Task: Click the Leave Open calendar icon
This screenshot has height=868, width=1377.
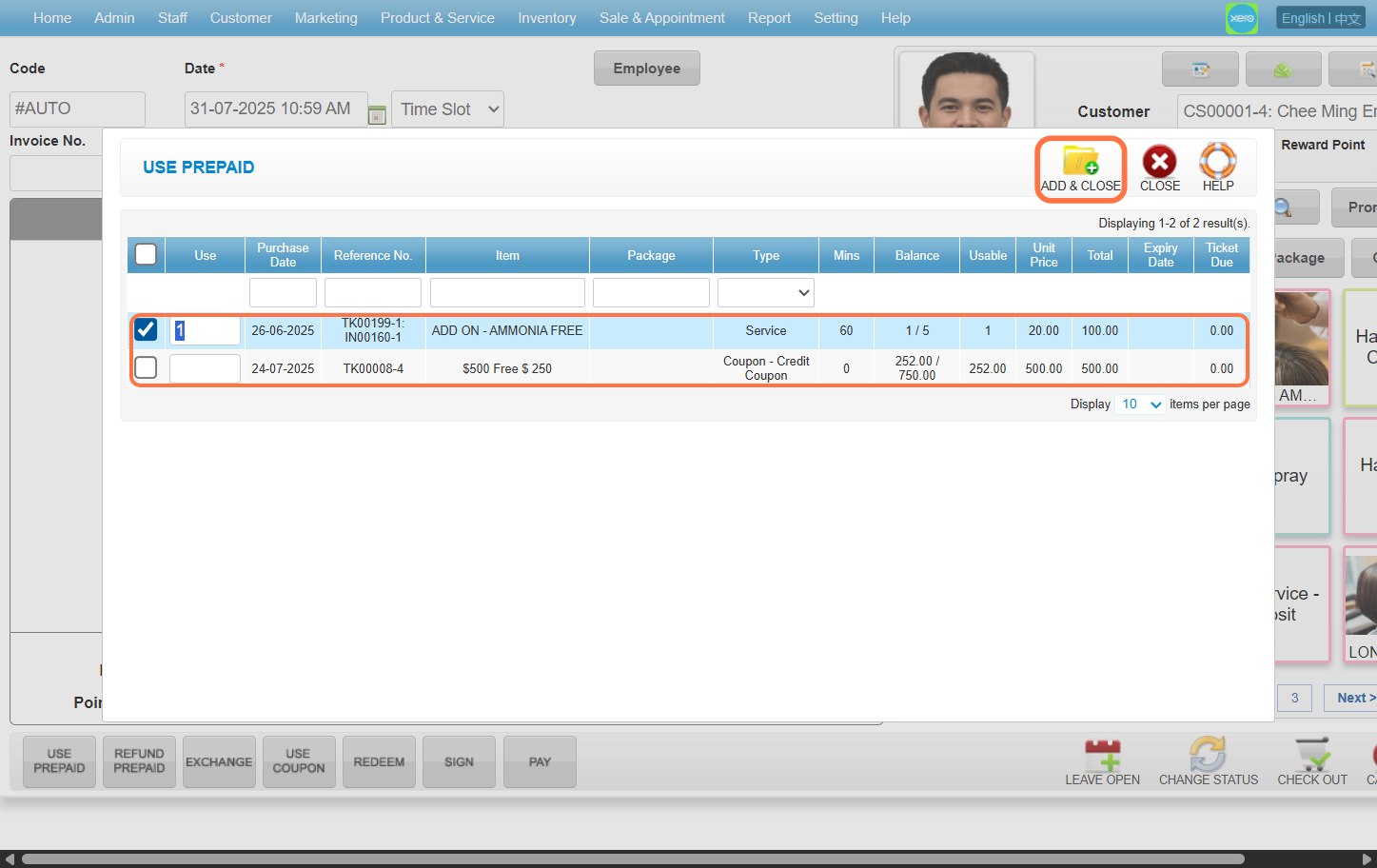Action: 1102,756
